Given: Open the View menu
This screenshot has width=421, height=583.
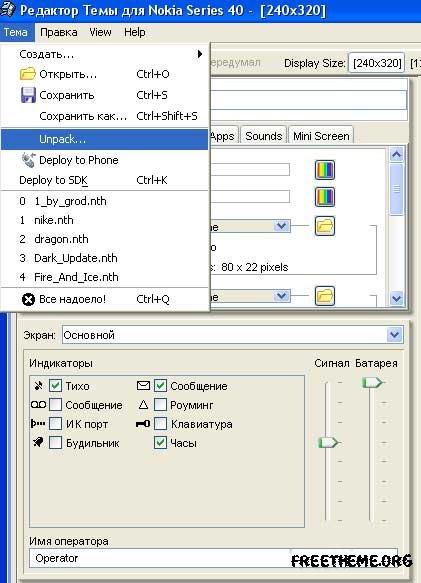Looking at the screenshot, I should click(100, 32).
